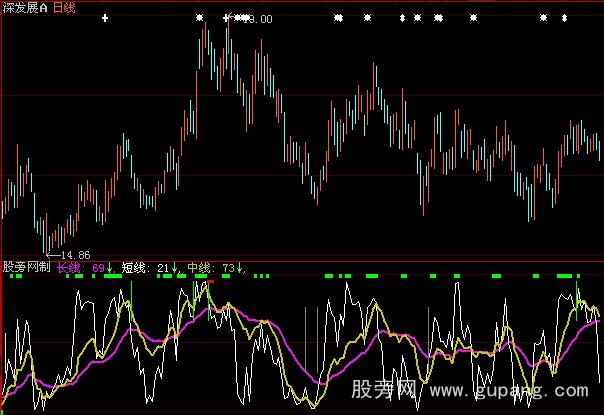Open the www.gupang.com watermark link

[510, 388]
